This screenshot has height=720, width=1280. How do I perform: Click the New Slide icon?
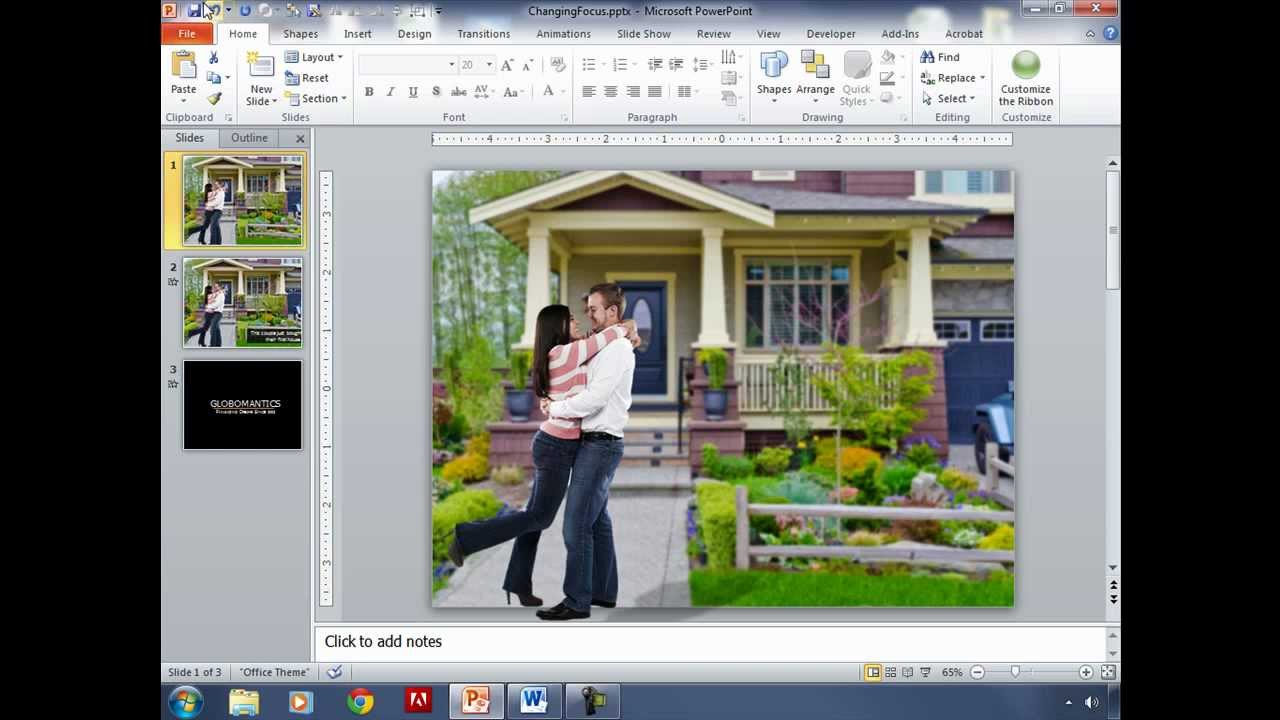[260, 65]
